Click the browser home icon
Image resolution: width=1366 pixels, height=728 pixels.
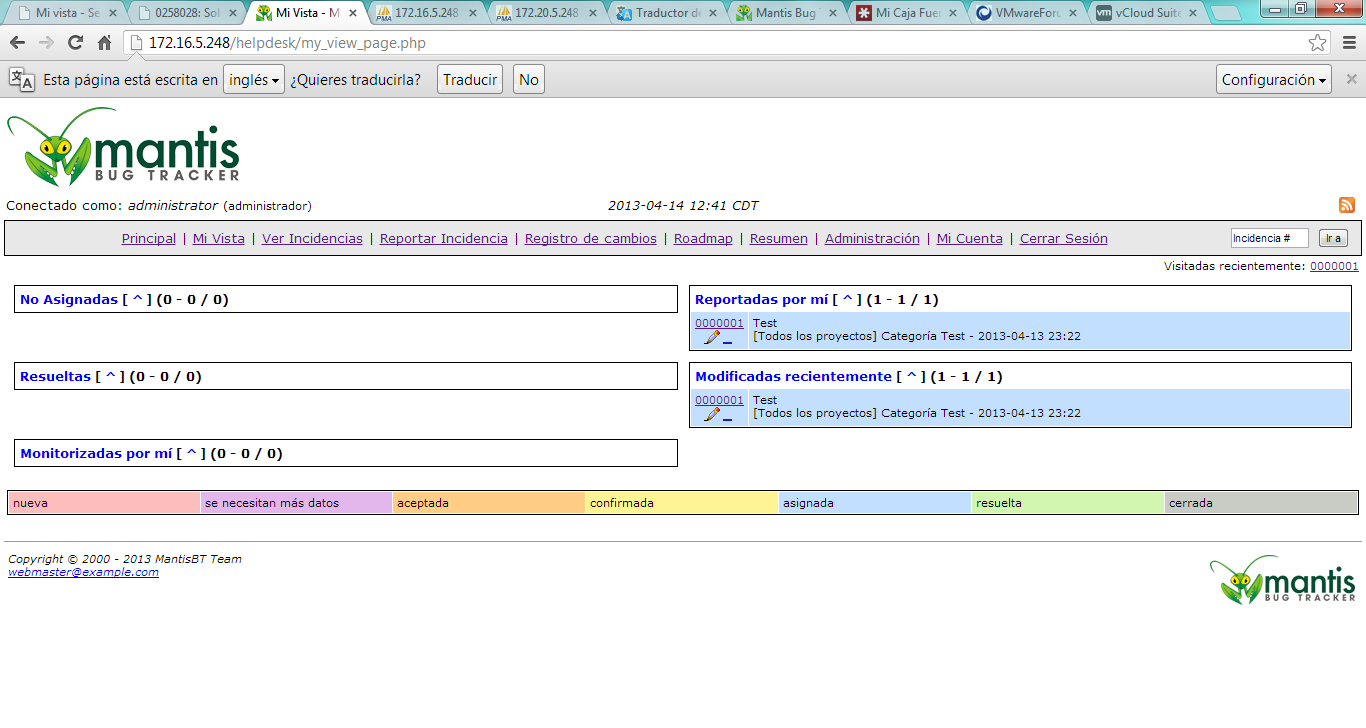click(104, 43)
